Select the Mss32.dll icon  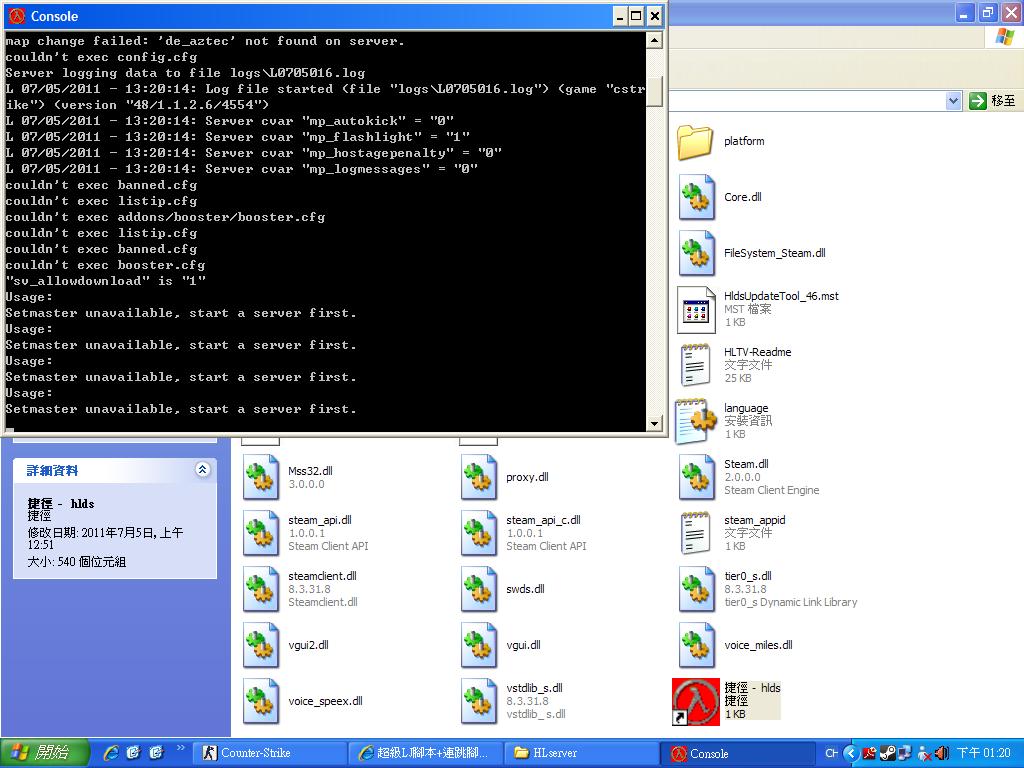coord(261,477)
